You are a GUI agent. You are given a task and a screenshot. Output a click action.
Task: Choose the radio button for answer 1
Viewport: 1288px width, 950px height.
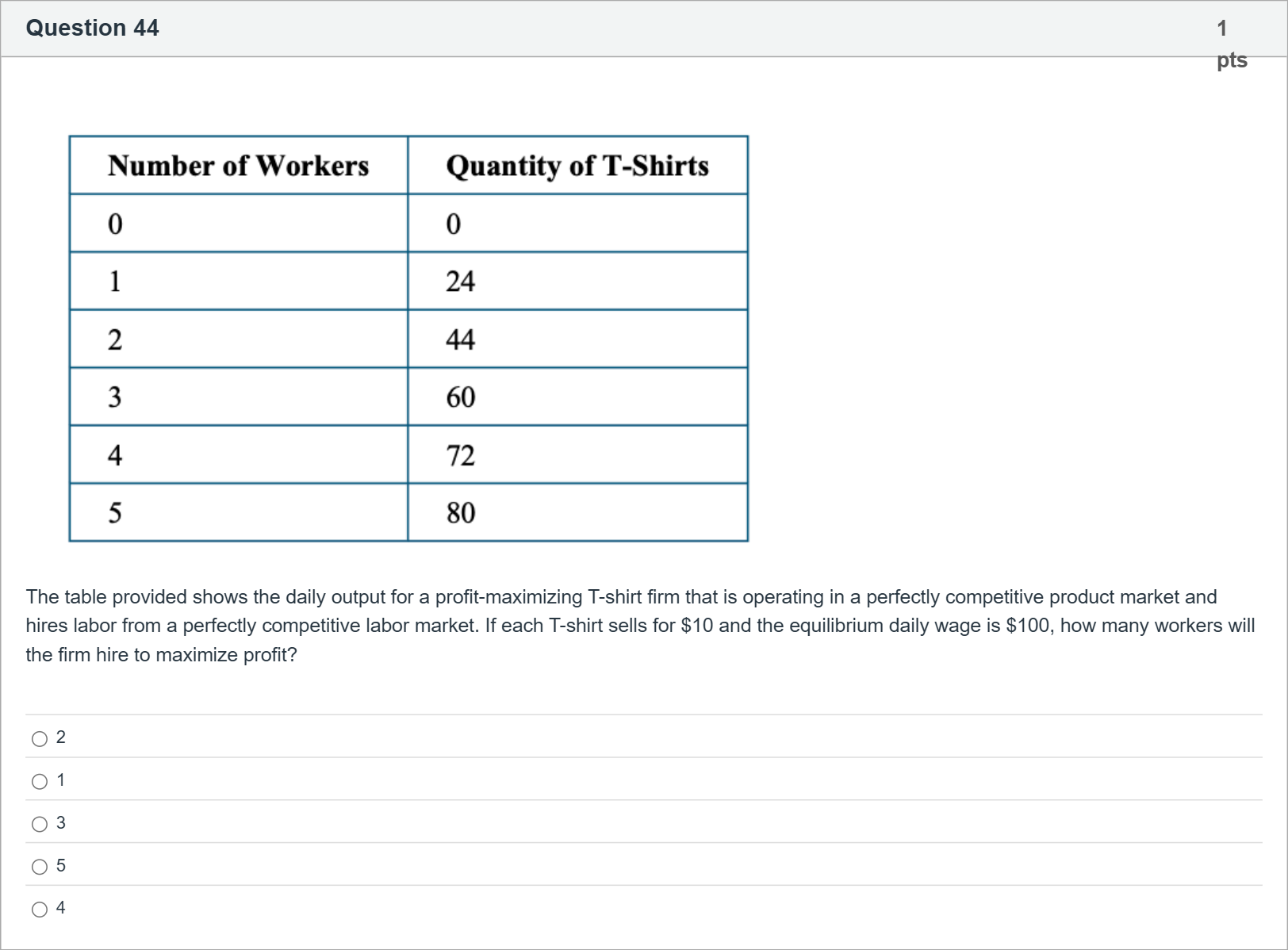point(40,782)
